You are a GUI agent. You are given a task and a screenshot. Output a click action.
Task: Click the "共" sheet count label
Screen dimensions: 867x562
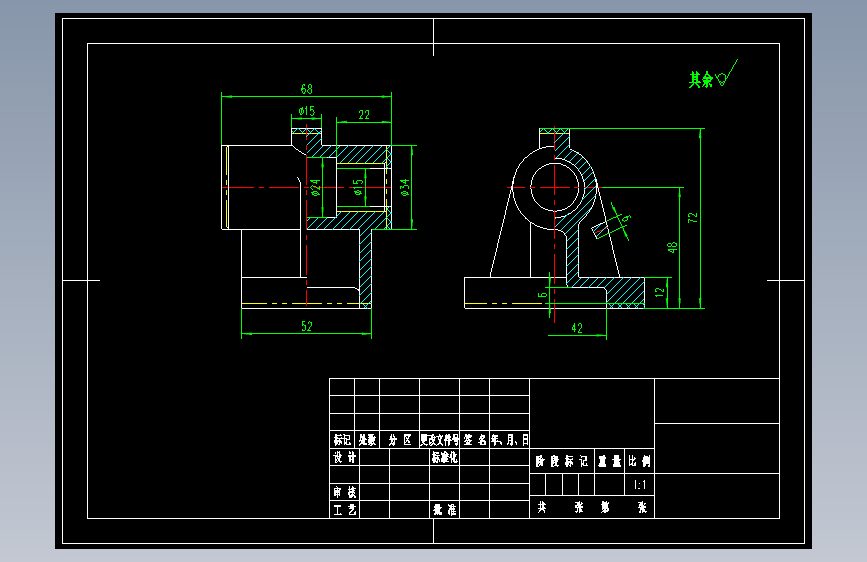pyautogui.click(x=542, y=507)
